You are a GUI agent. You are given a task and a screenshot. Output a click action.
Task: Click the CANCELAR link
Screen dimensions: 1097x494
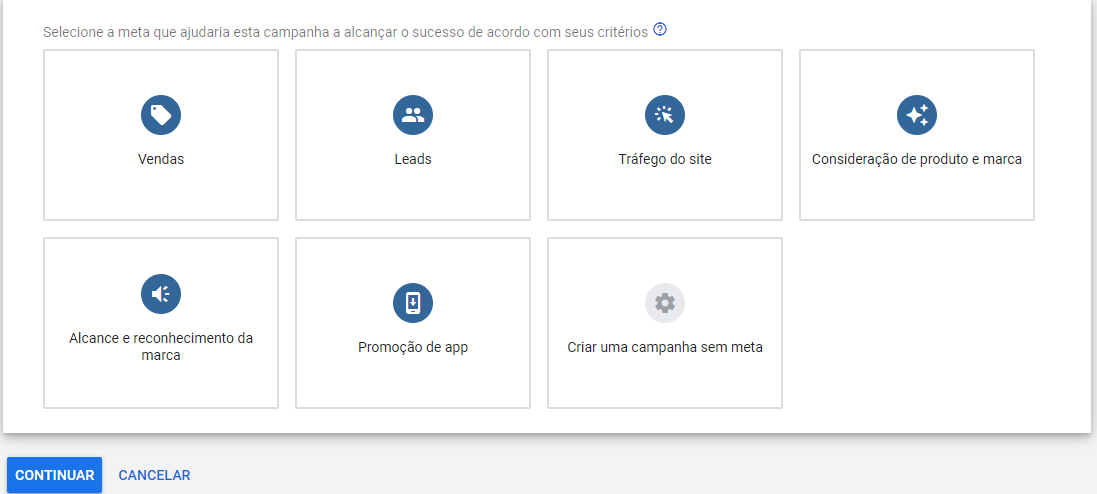click(155, 475)
